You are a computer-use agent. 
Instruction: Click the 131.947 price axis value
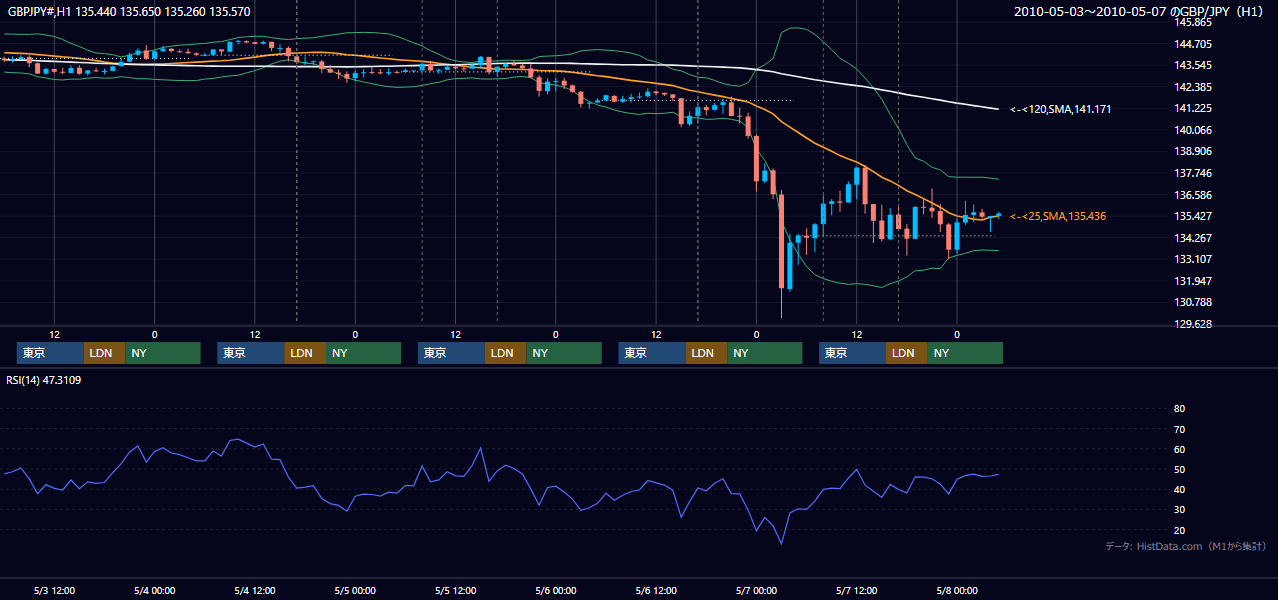click(1192, 281)
